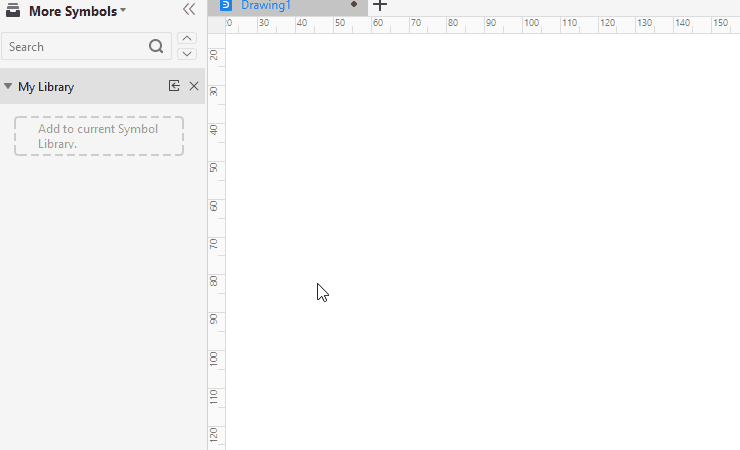740x450 pixels.
Task: Click the library box icon beside More Symbols
Action: pyautogui.click(x=13, y=10)
